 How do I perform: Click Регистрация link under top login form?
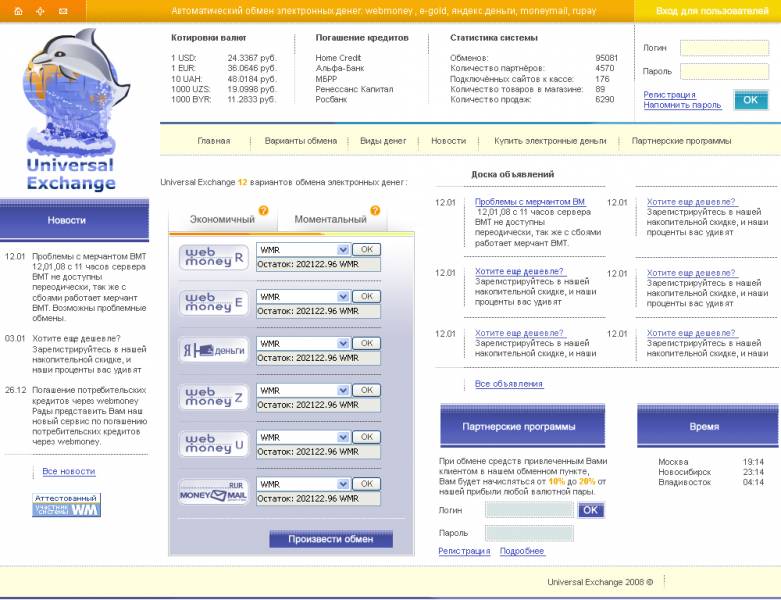click(x=669, y=95)
